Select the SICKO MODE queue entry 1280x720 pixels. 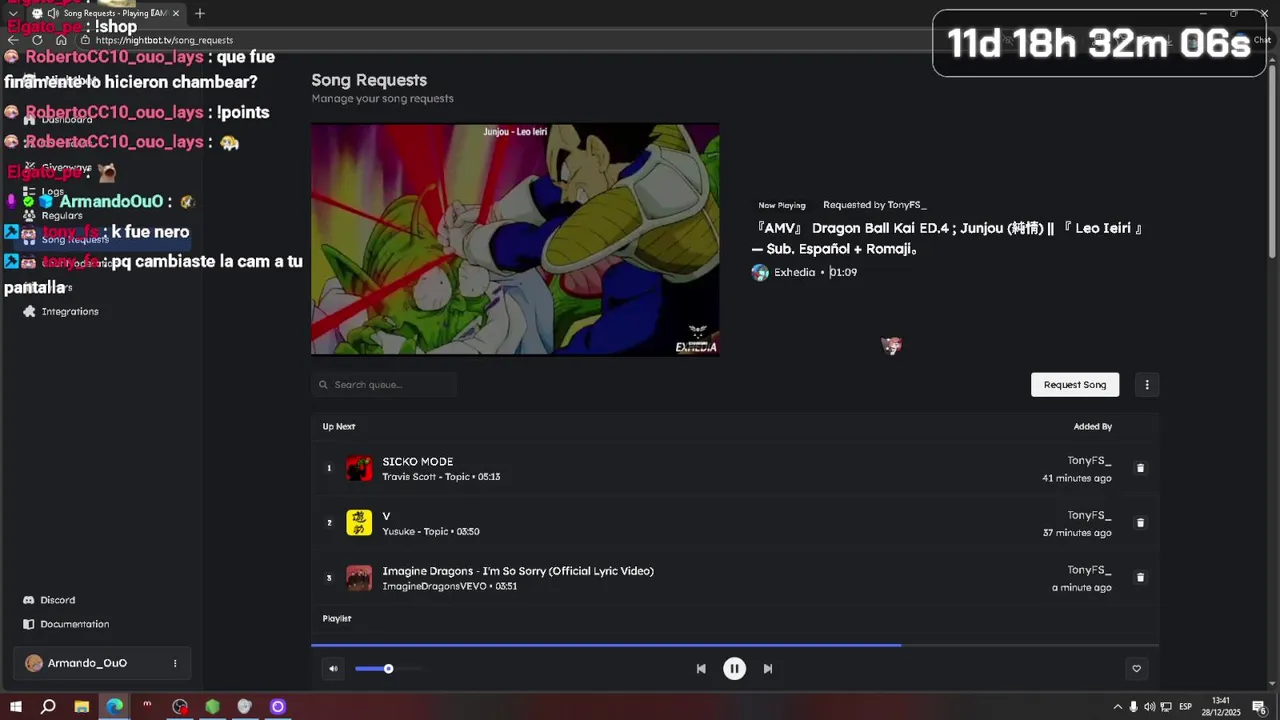pyautogui.click(x=735, y=468)
